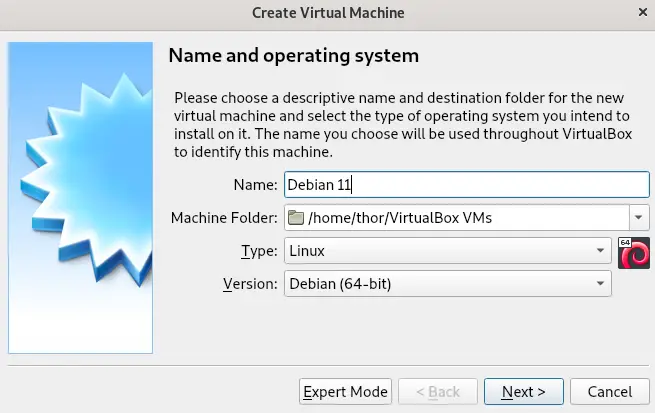Click the Next button
This screenshot has width=655, height=413.
[523, 392]
